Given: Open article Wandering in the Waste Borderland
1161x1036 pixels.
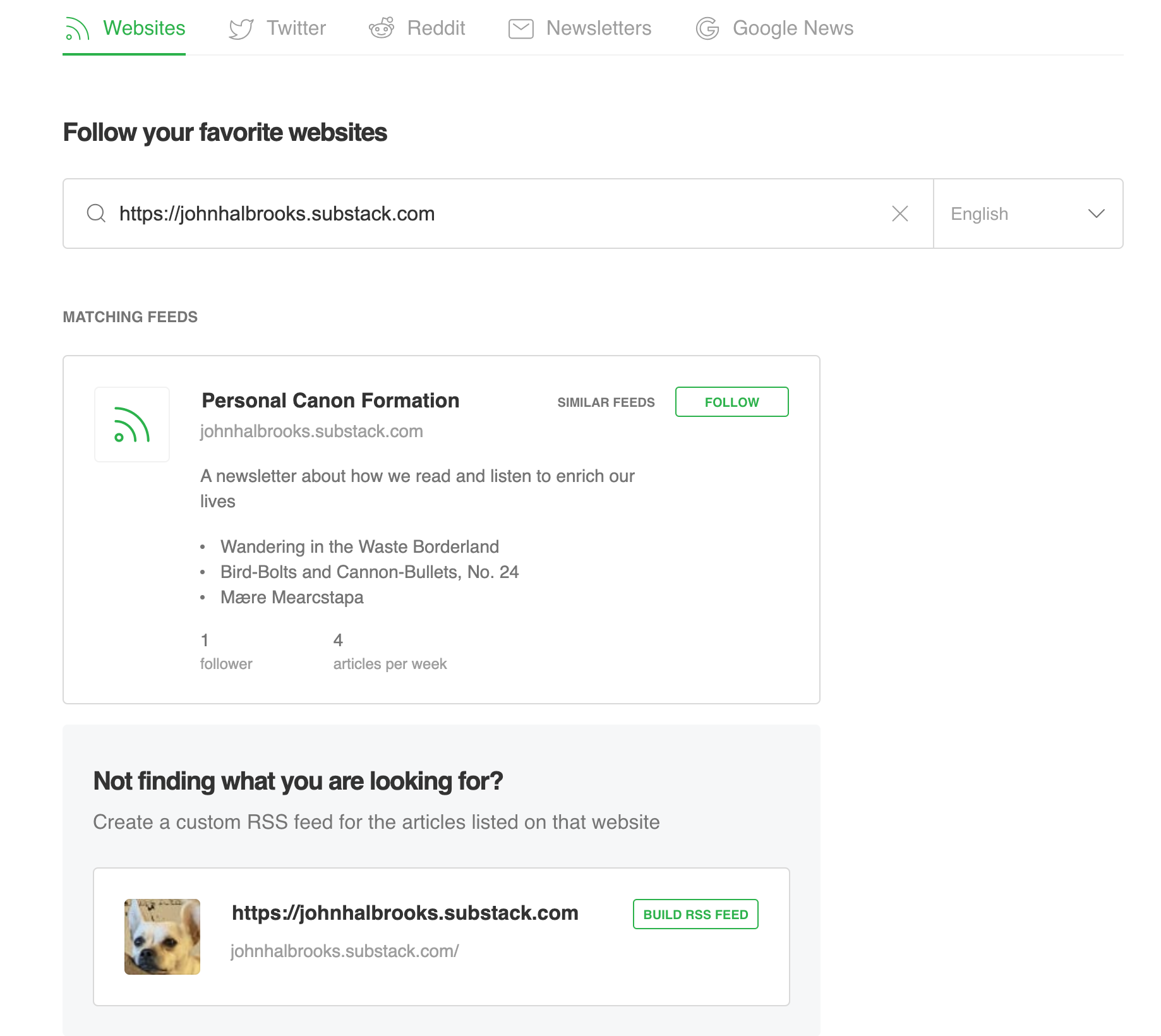Looking at the screenshot, I should [x=360, y=546].
